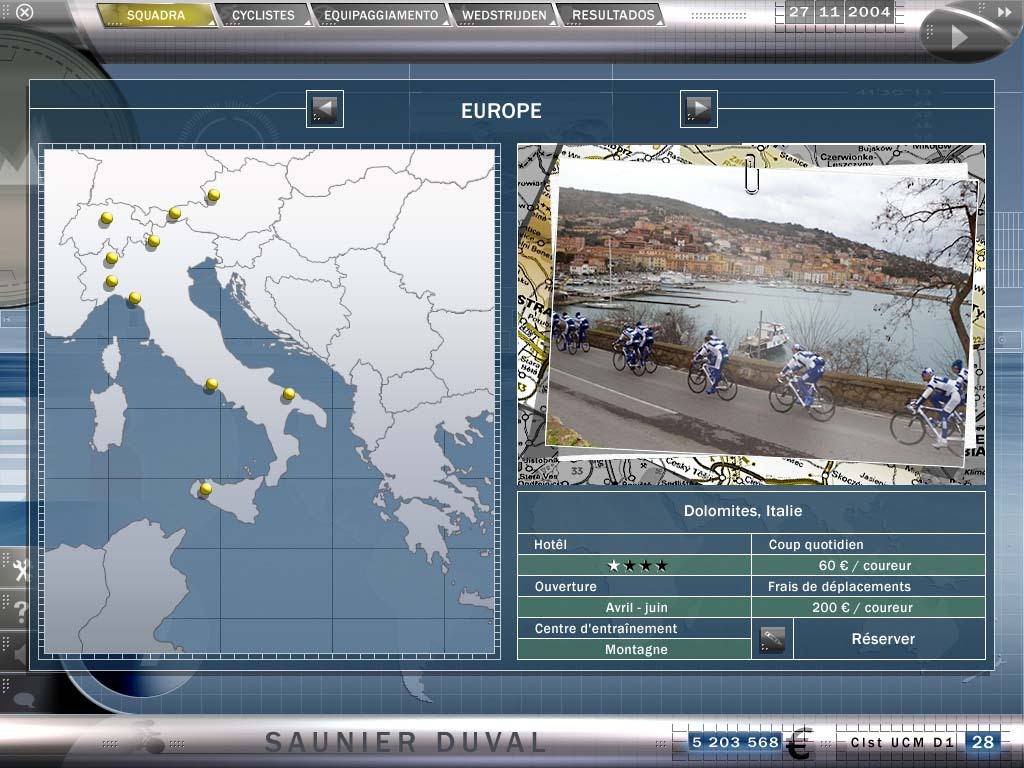Open the Squadra tab
The width and height of the screenshot is (1024, 768).
pyautogui.click(x=156, y=15)
